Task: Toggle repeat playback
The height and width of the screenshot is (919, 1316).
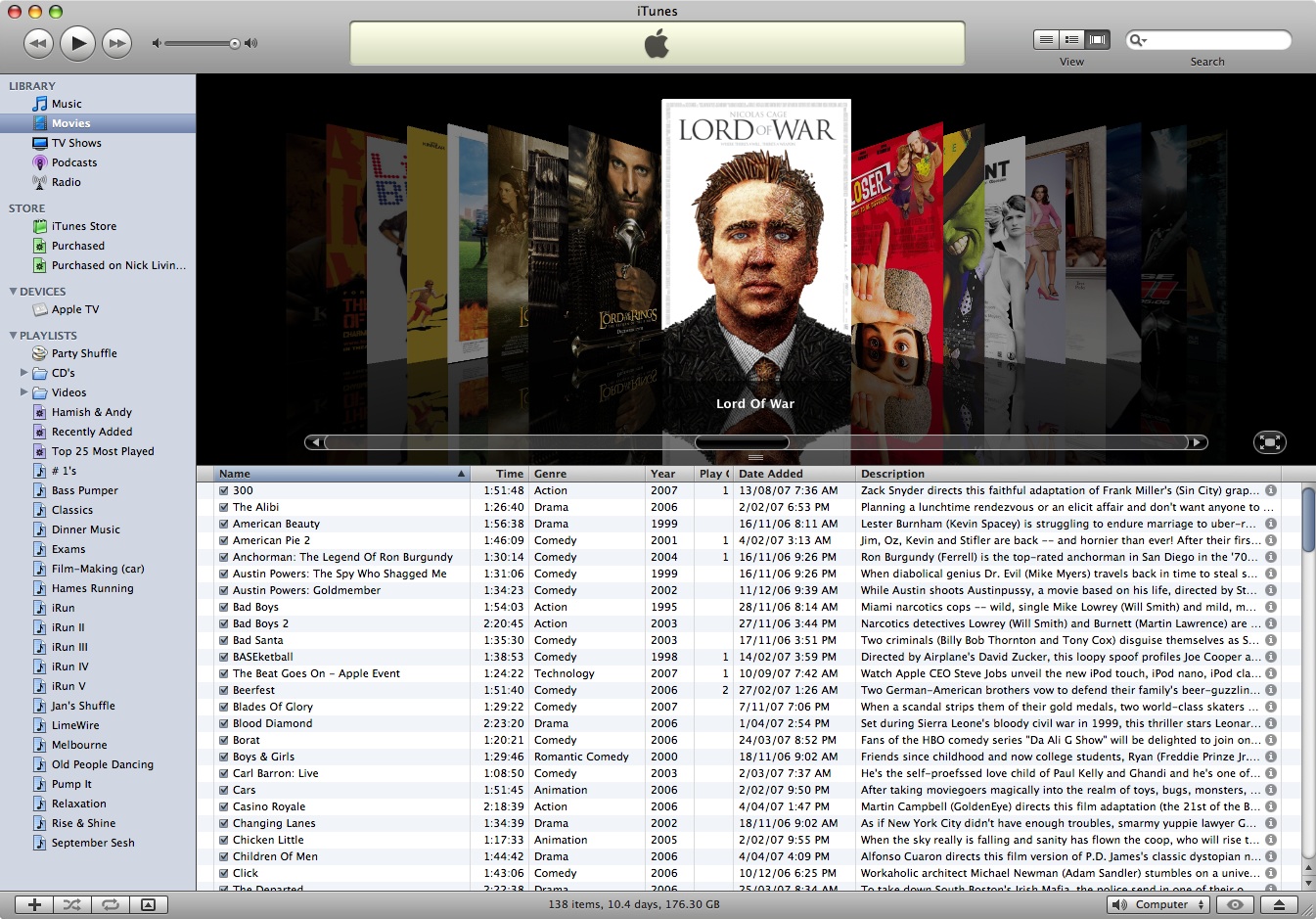Action: 111,904
